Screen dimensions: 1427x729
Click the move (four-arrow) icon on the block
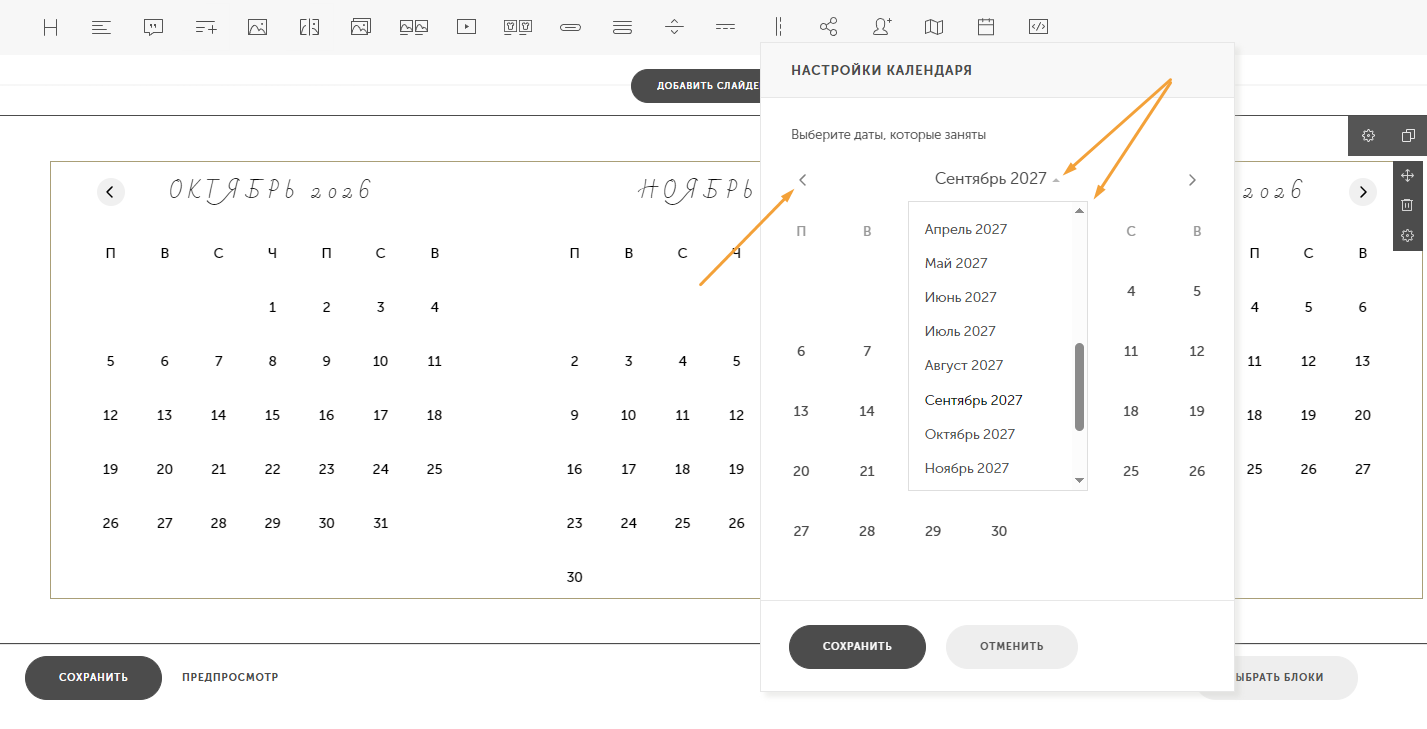coord(1407,175)
